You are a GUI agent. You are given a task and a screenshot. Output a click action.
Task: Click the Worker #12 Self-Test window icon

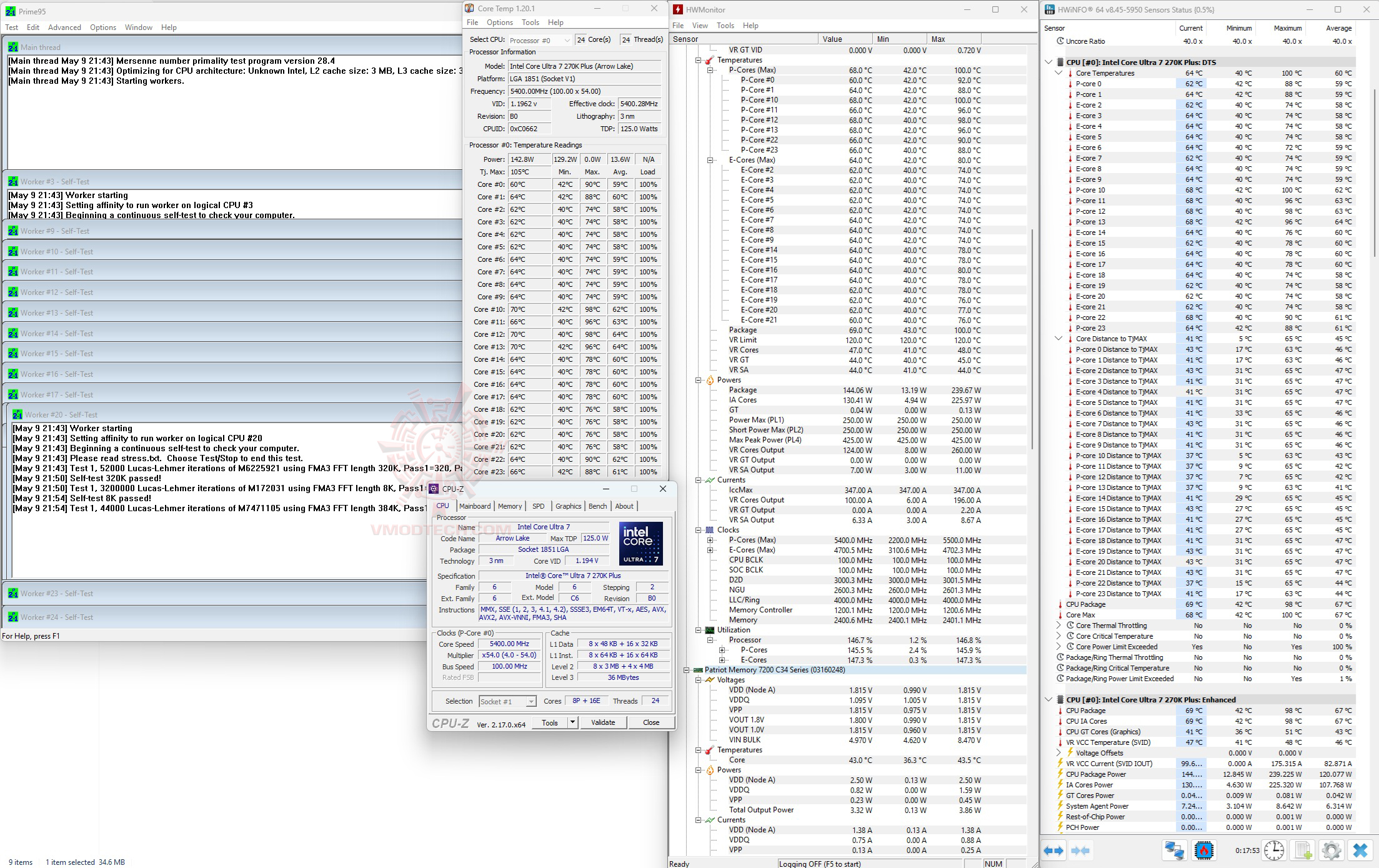(13, 292)
